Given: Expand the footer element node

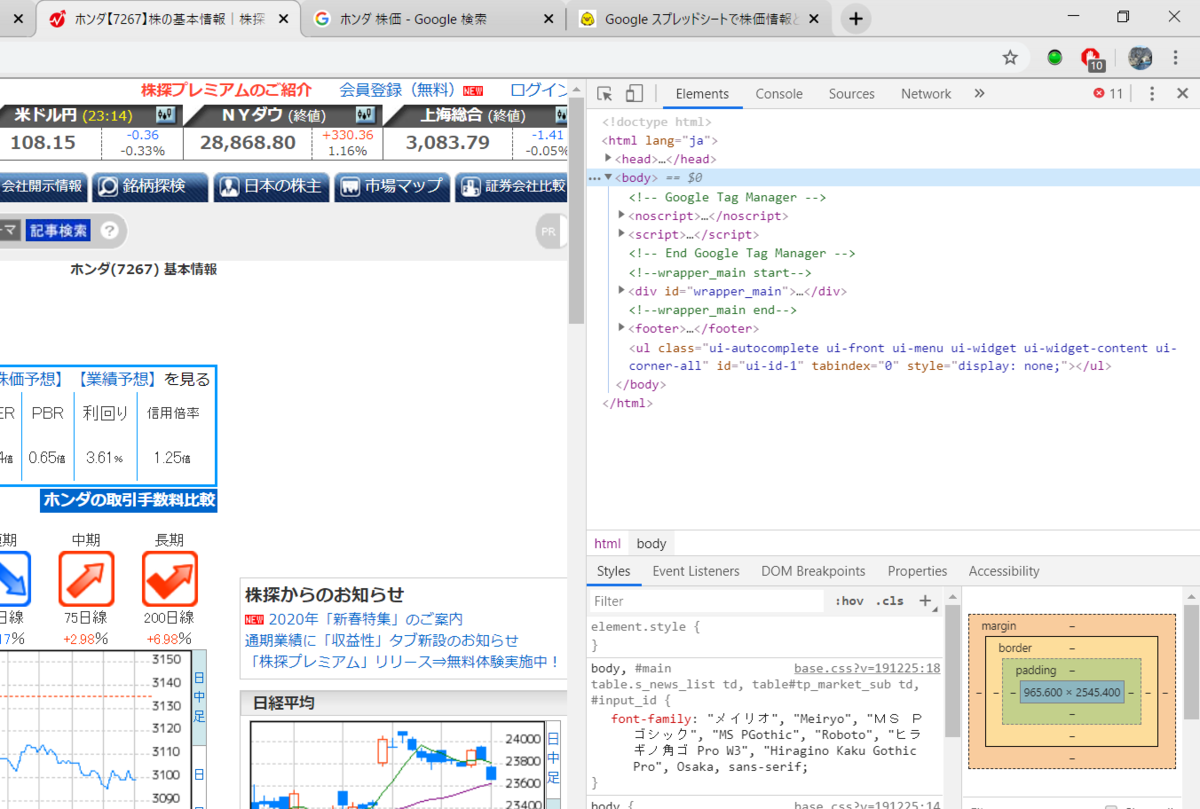Looking at the screenshot, I should [622, 328].
